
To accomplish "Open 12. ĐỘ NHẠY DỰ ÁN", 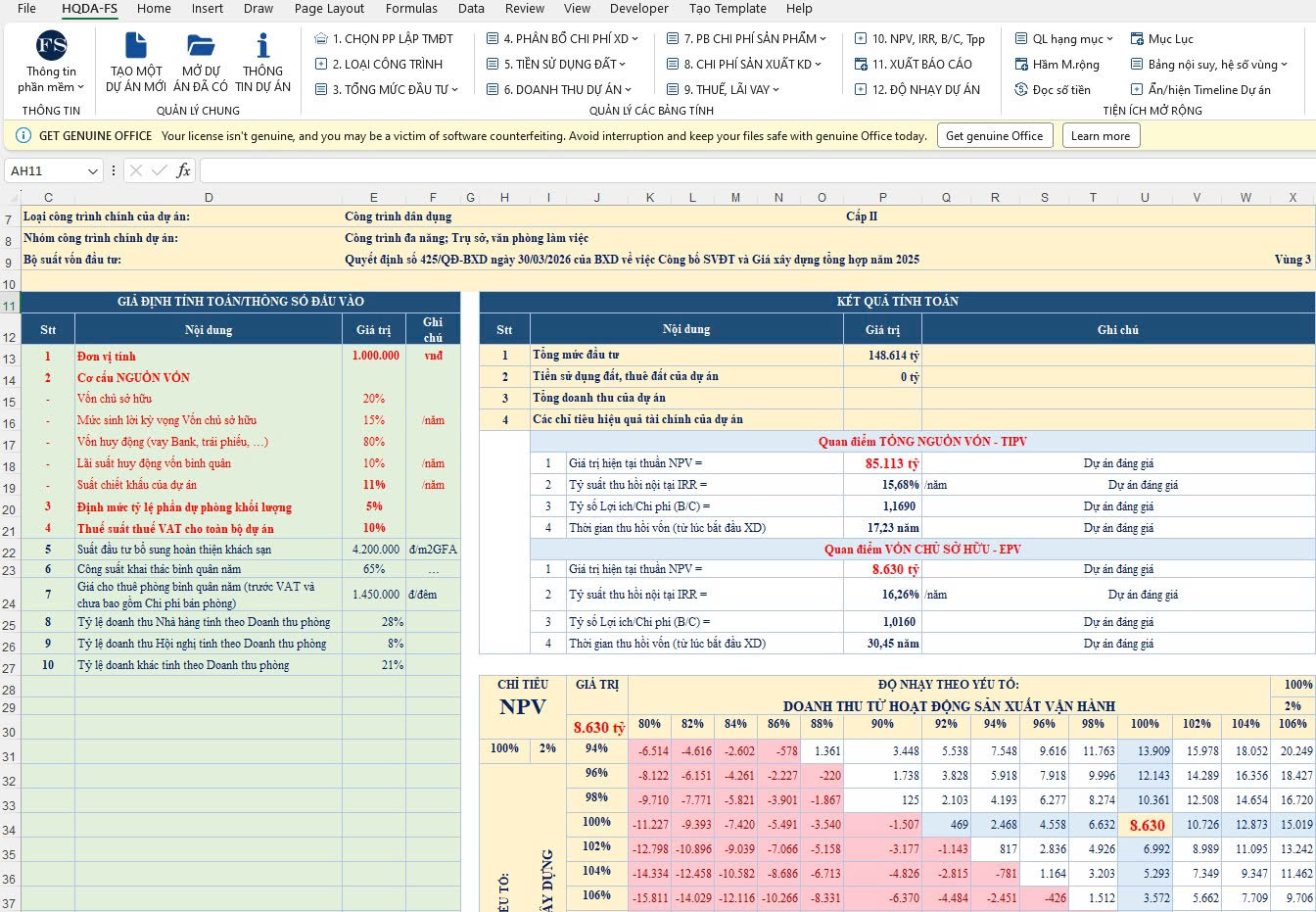I will pyautogui.click(x=916, y=89).
